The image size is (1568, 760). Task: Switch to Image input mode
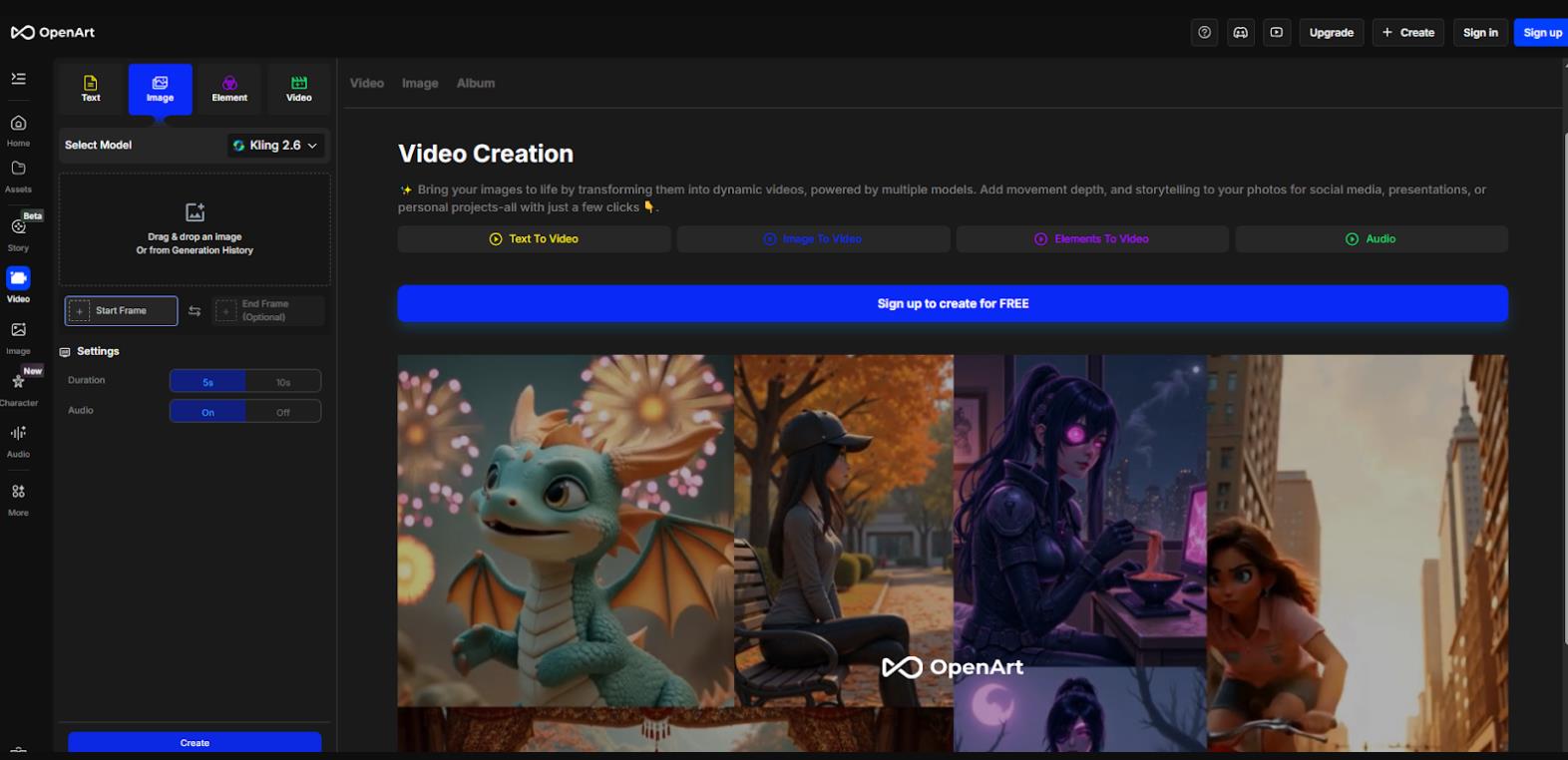(160, 89)
